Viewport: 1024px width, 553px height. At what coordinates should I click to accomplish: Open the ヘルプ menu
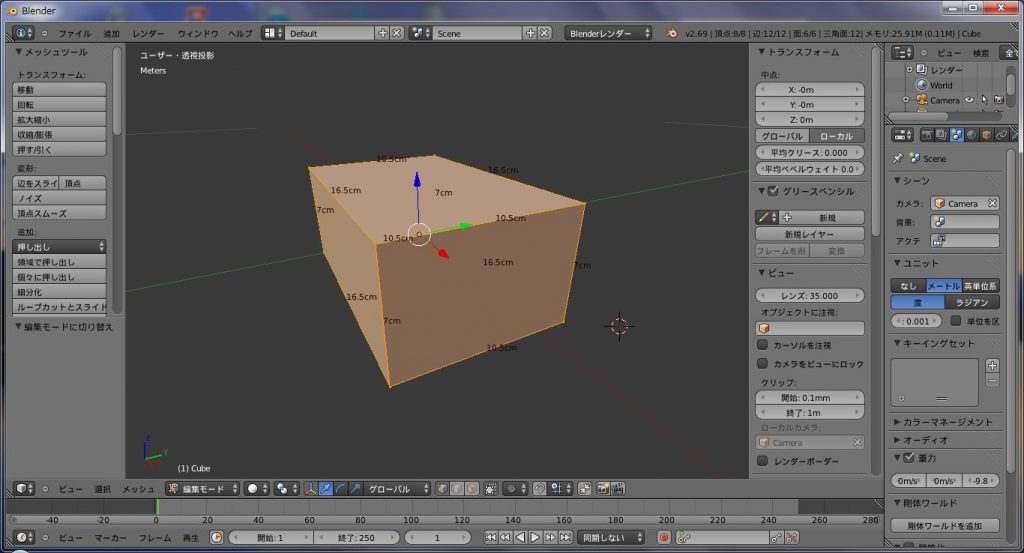[240, 33]
